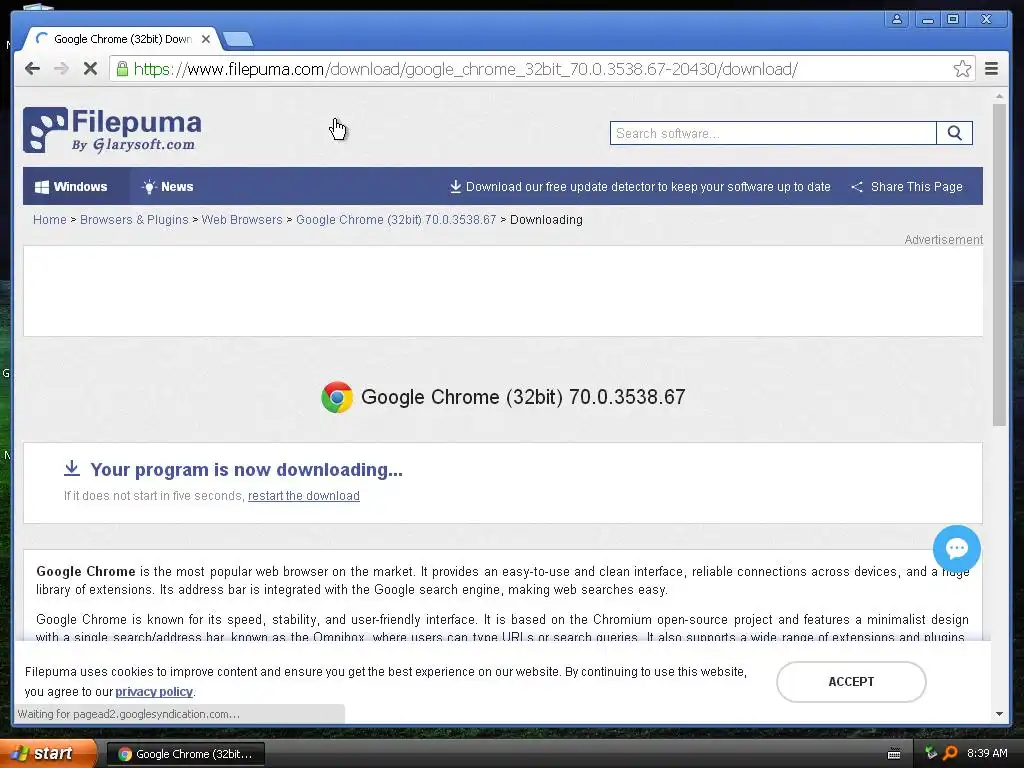The width and height of the screenshot is (1024, 768).
Task: Open the blue chat bubble widget
Action: point(957,549)
